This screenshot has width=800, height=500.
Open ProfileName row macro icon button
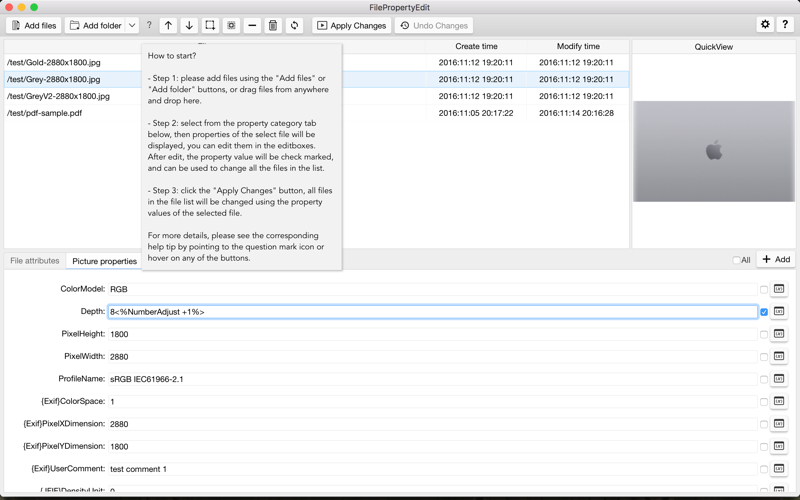tap(779, 379)
